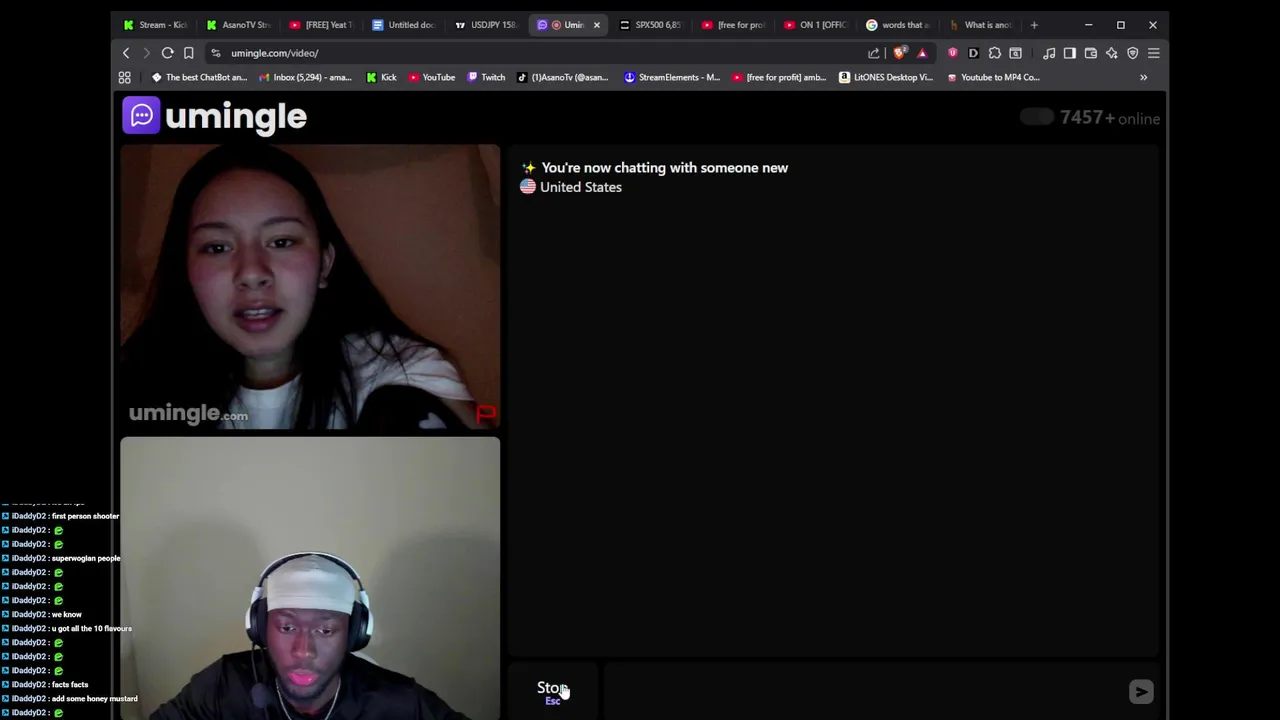Click chat line 'add some honey mustard'
This screenshot has height=720, width=1280.
pos(95,698)
